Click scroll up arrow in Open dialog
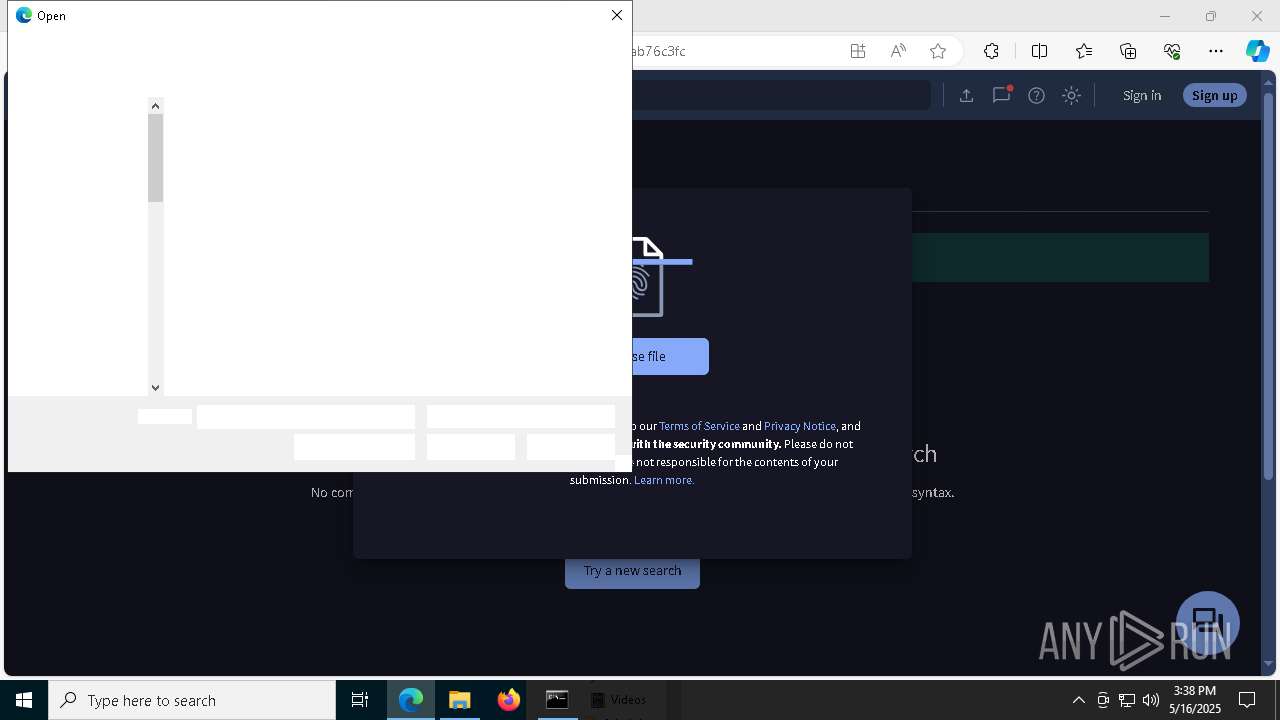The width and height of the screenshot is (1280, 720). [x=155, y=106]
